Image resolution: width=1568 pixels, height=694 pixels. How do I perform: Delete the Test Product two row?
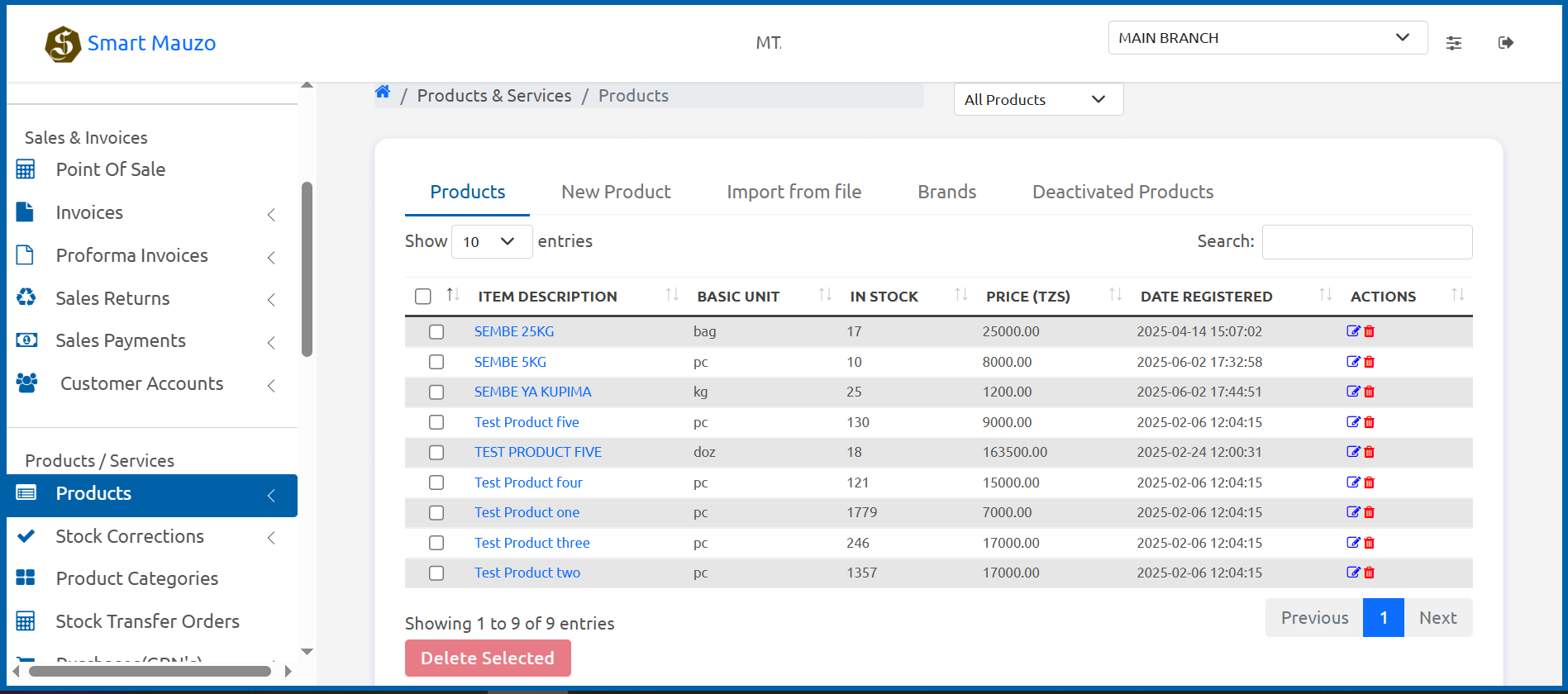(1370, 573)
